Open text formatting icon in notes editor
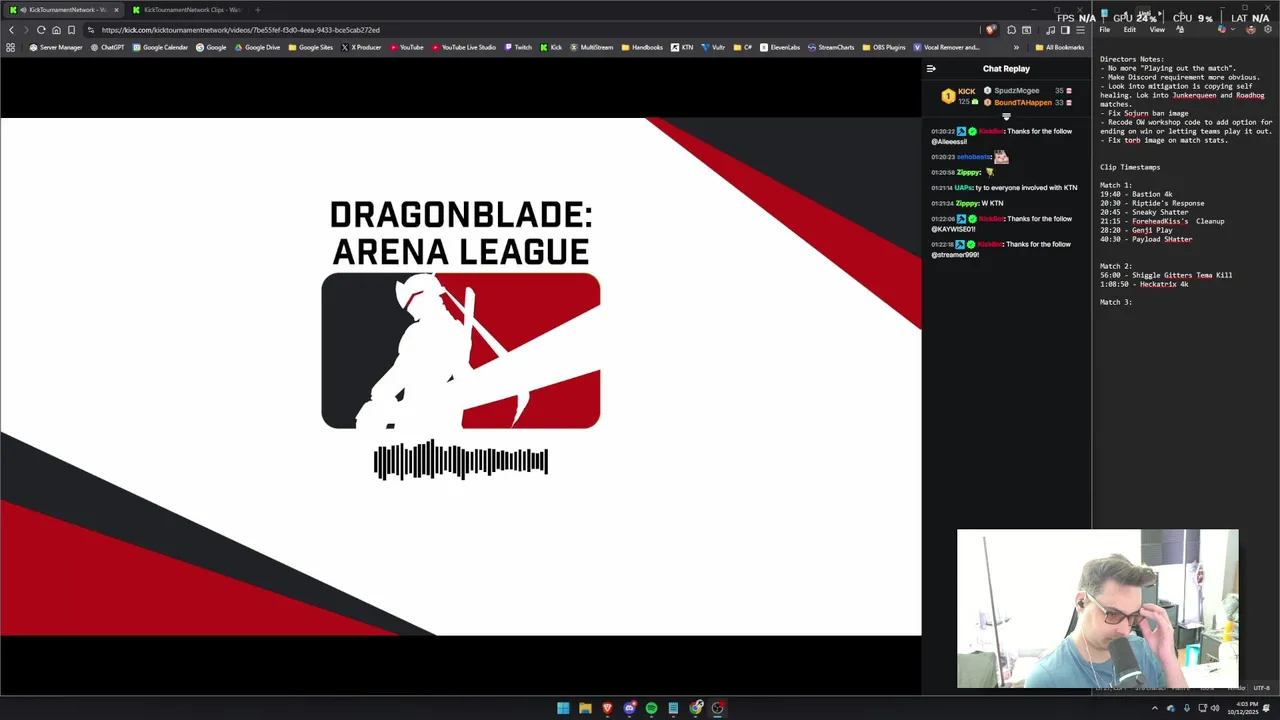The height and width of the screenshot is (720, 1280). tap(1180, 30)
